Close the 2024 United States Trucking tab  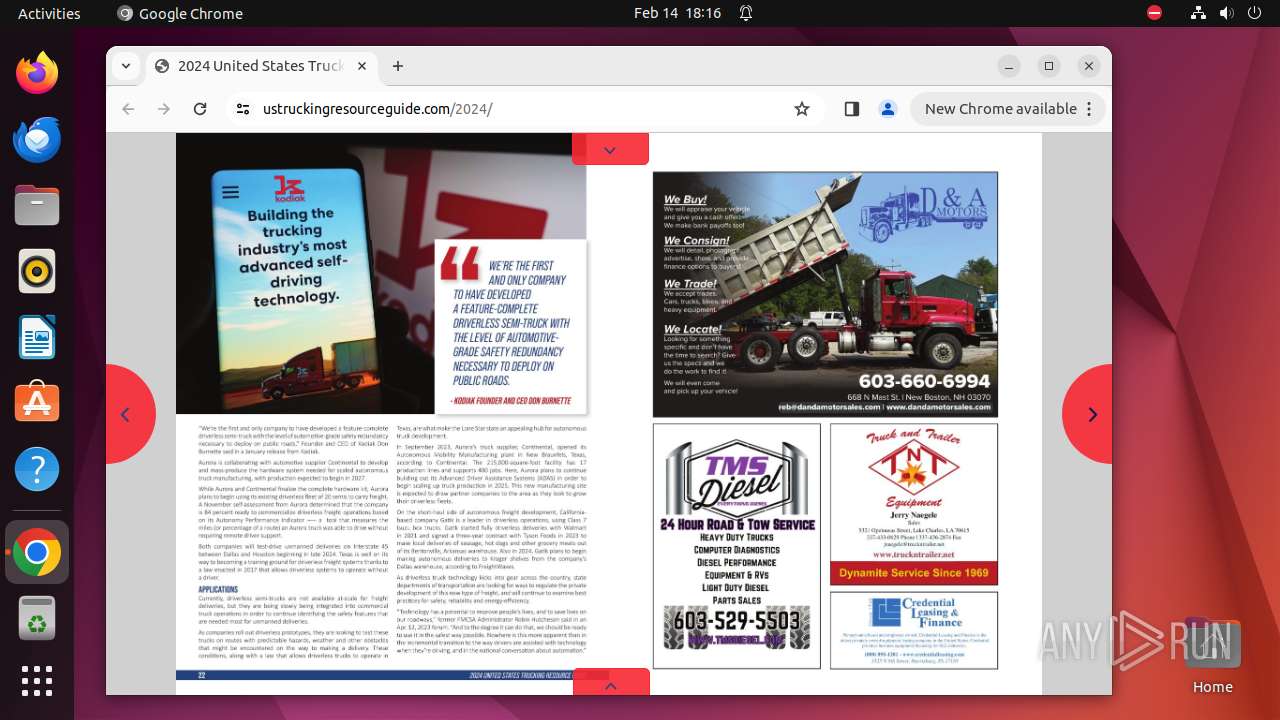tap(362, 66)
